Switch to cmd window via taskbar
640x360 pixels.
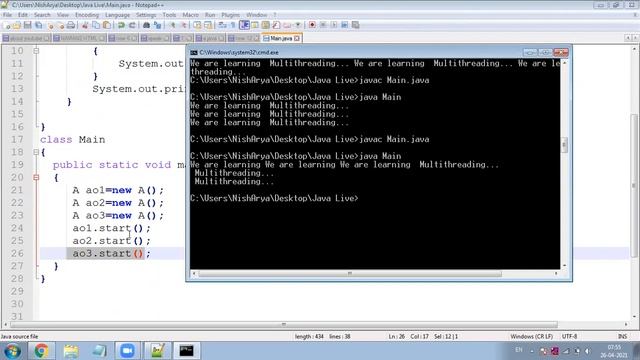187,351
